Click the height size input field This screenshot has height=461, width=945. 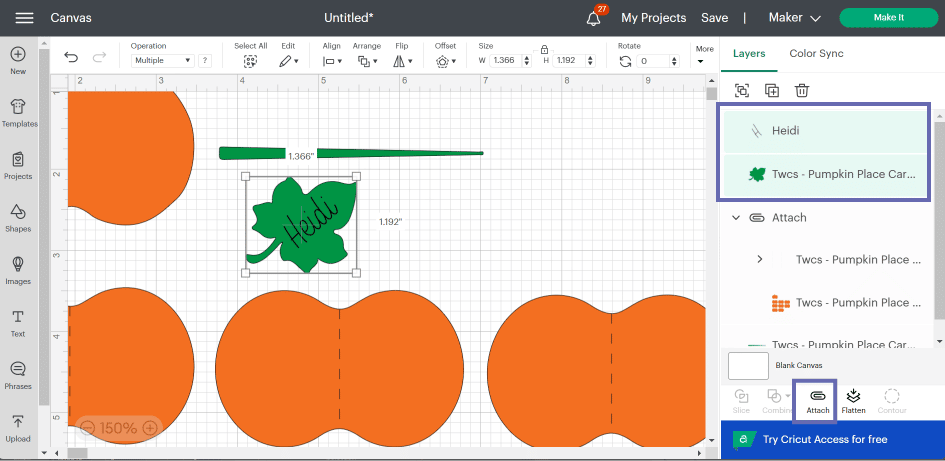click(569, 60)
